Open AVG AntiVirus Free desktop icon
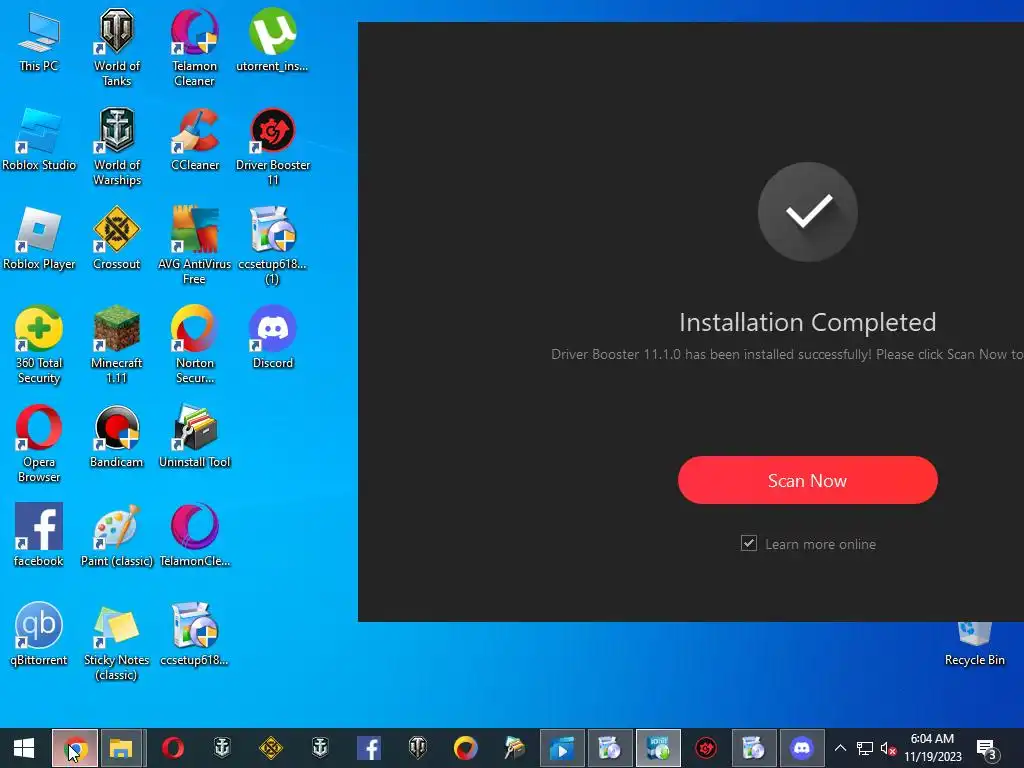The image size is (1024, 768). point(194,246)
